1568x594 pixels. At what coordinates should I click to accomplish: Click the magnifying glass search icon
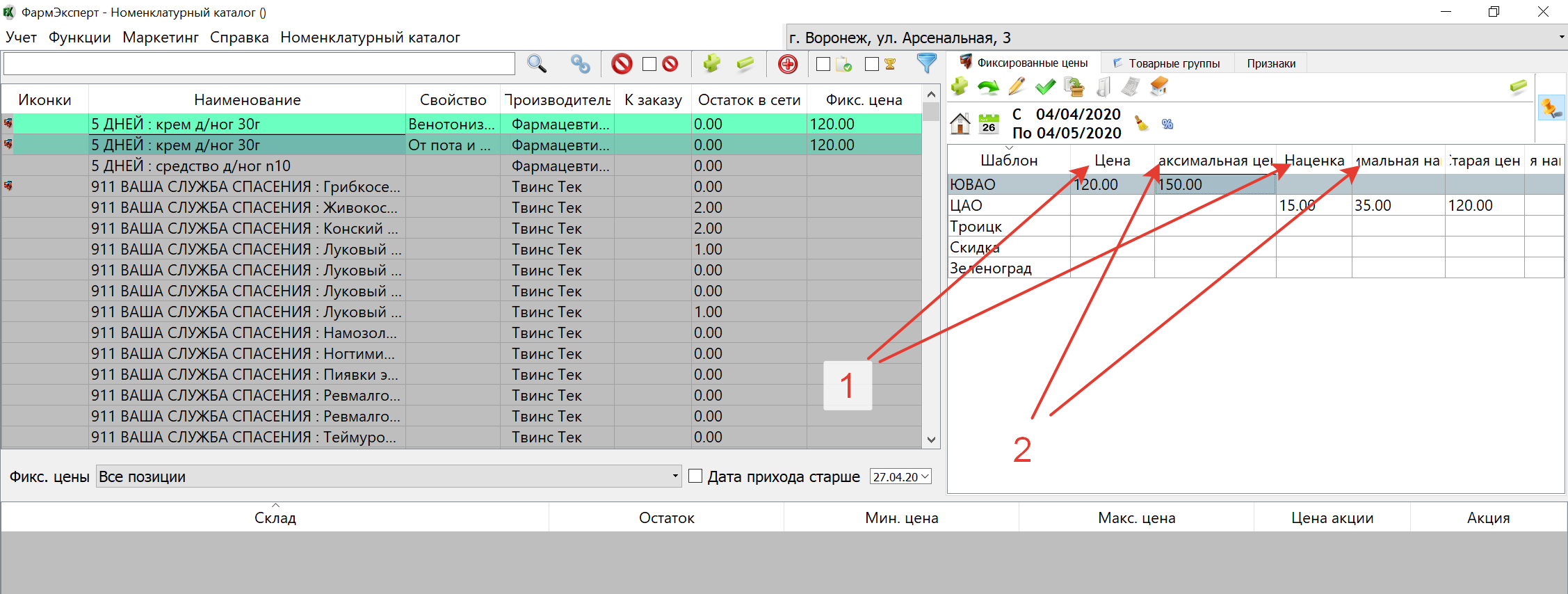[x=536, y=64]
